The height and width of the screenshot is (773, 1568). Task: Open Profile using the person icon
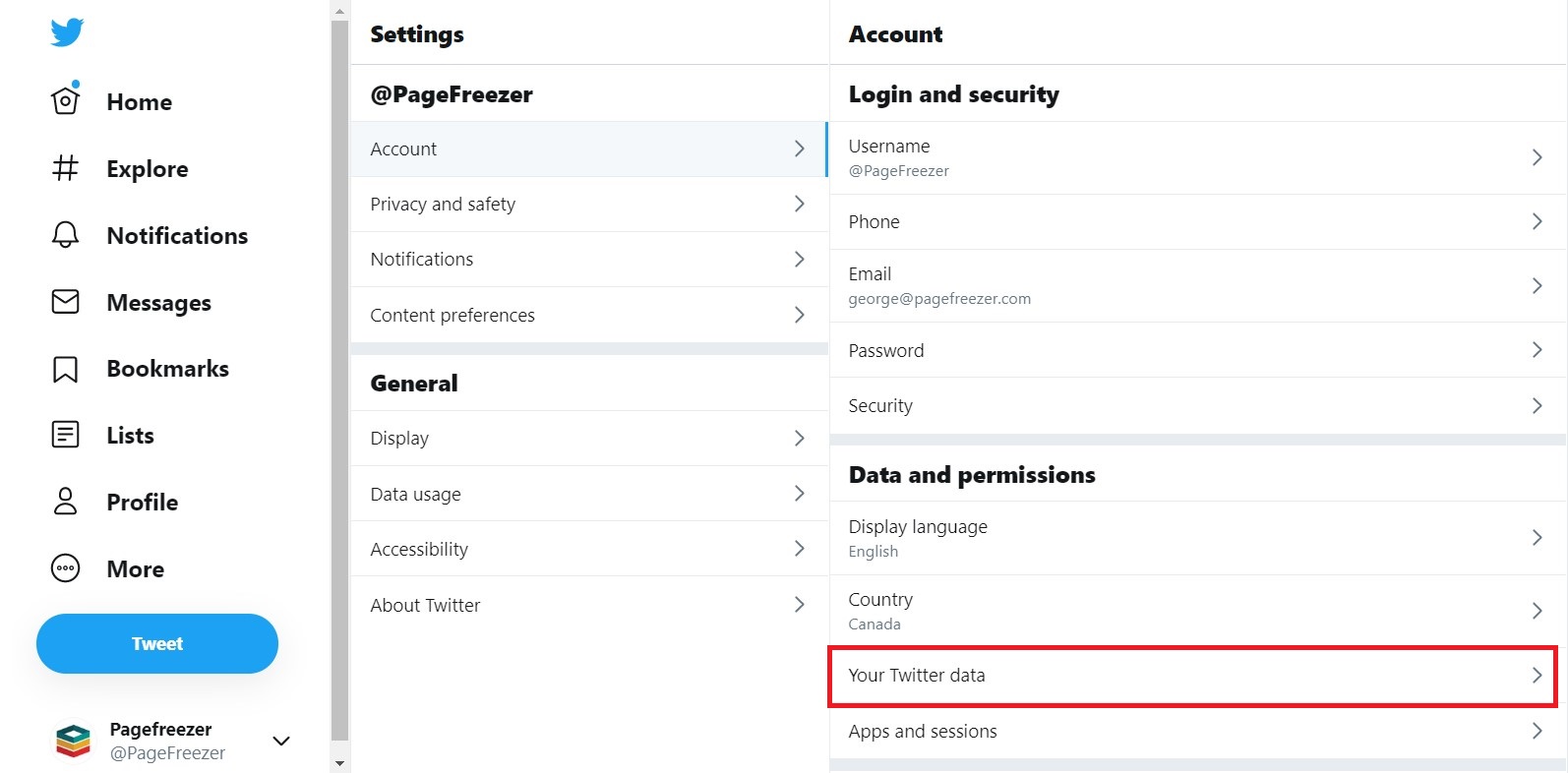click(x=65, y=502)
